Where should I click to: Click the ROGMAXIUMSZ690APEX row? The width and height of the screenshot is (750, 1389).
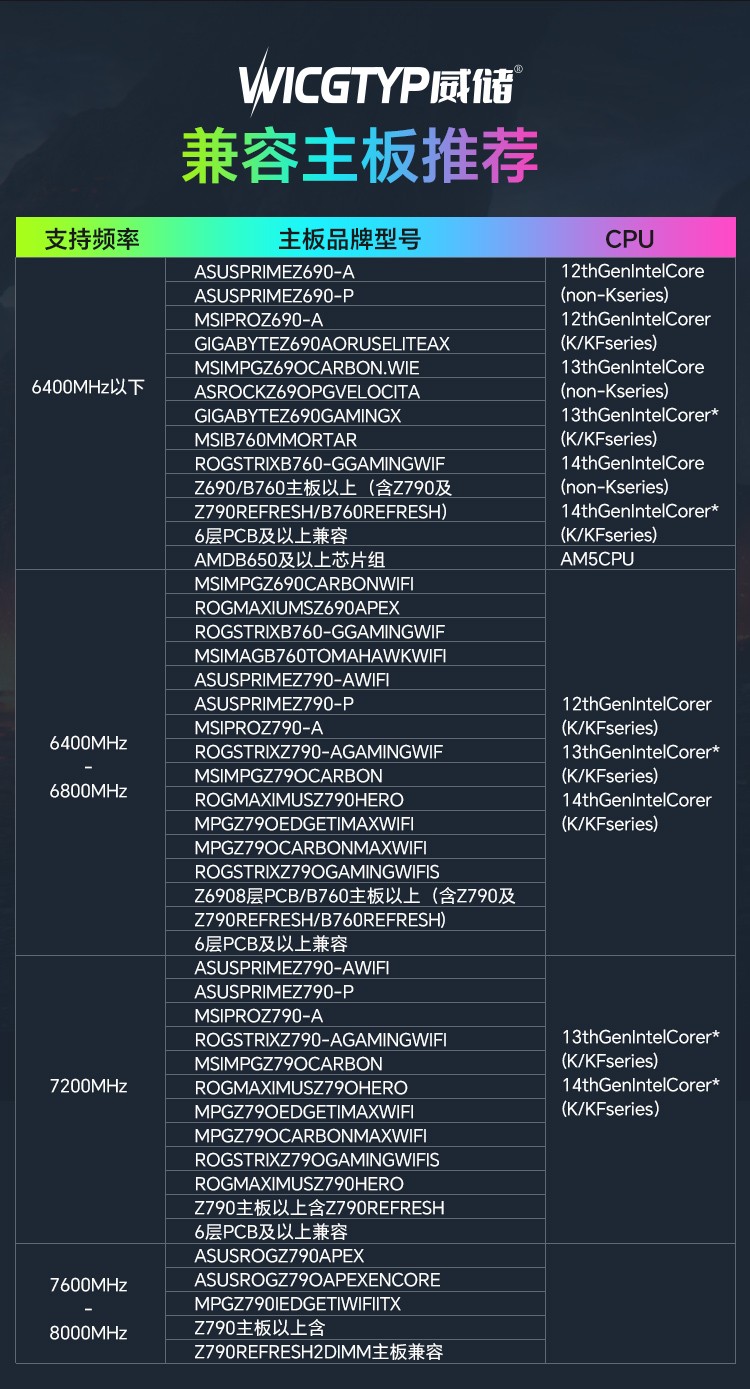[355, 607]
